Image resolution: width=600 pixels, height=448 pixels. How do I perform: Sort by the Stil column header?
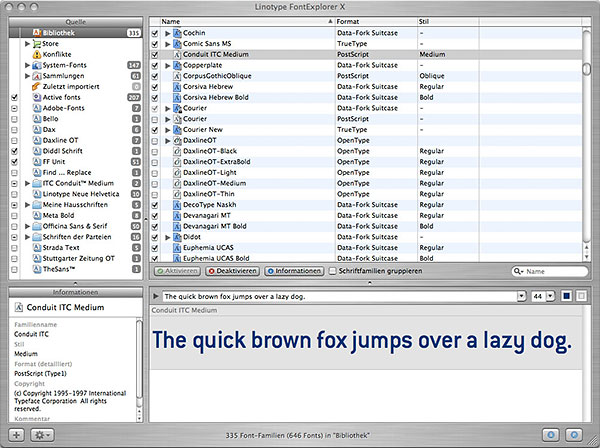point(448,22)
